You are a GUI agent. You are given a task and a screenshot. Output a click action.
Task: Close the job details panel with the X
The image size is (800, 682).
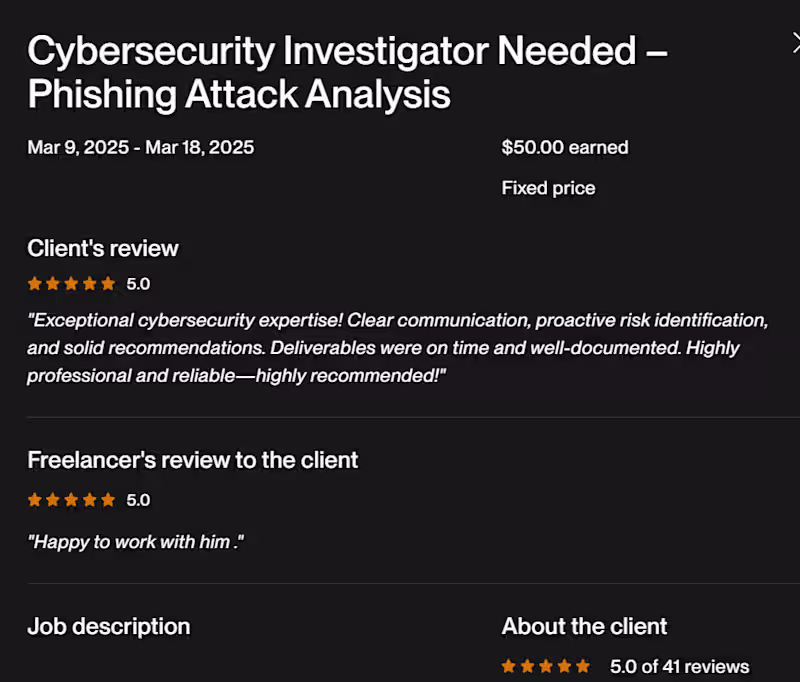pyautogui.click(x=795, y=43)
